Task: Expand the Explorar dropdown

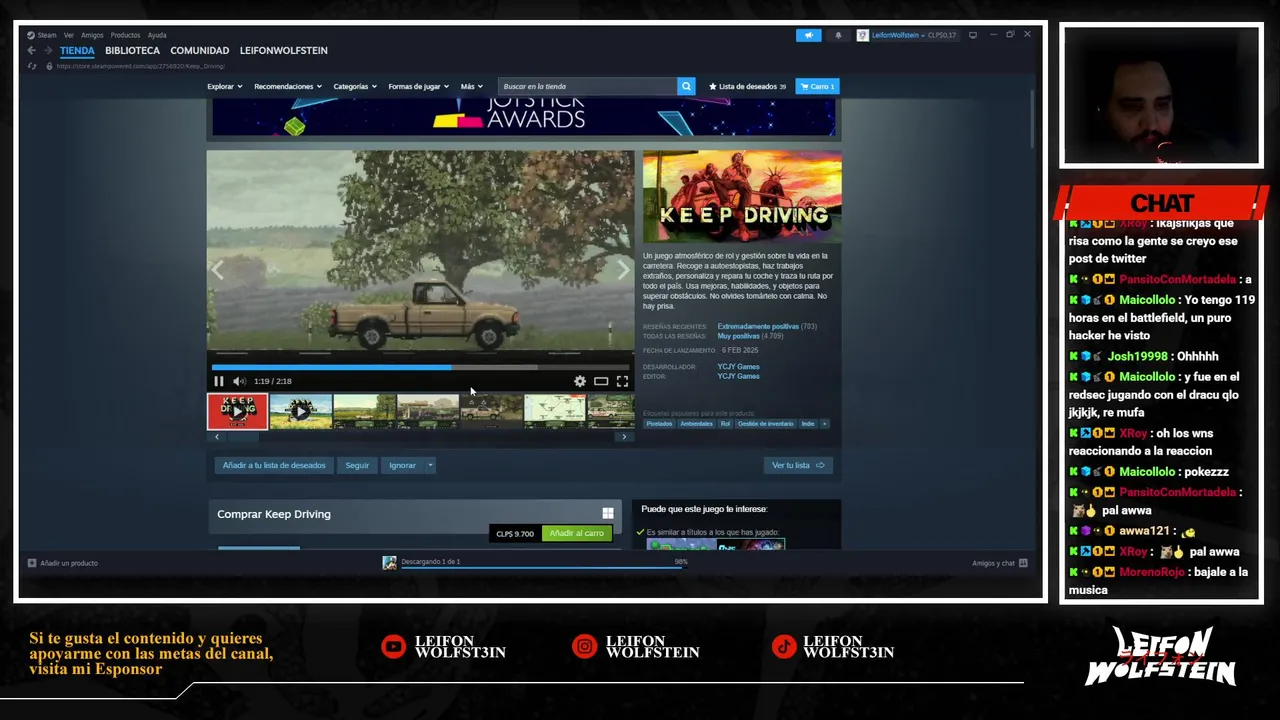Action: tap(224, 86)
